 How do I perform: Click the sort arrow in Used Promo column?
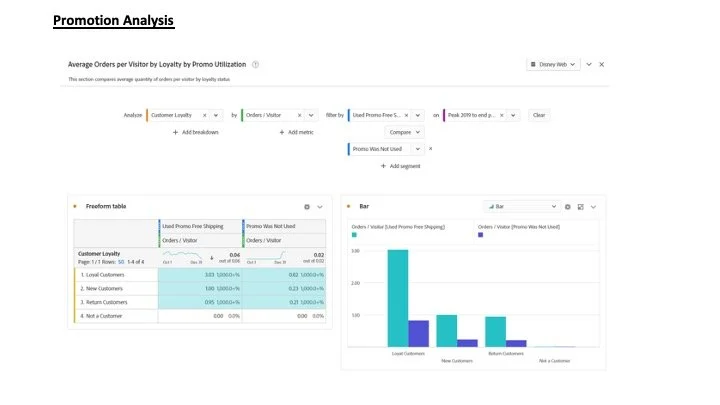click(x=212, y=258)
